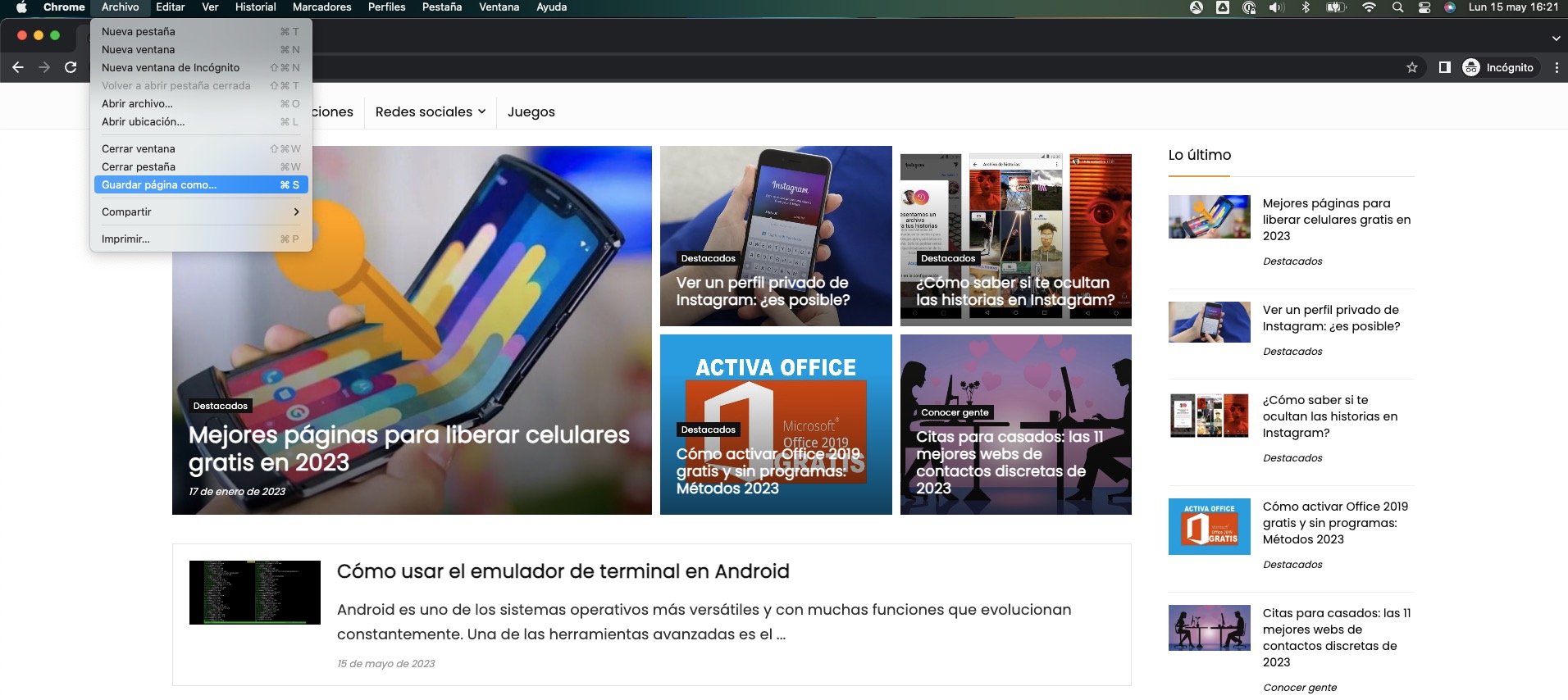Click Conocer gente category in sidebar
Image resolution: width=1568 pixels, height=700 pixels.
click(x=1300, y=688)
